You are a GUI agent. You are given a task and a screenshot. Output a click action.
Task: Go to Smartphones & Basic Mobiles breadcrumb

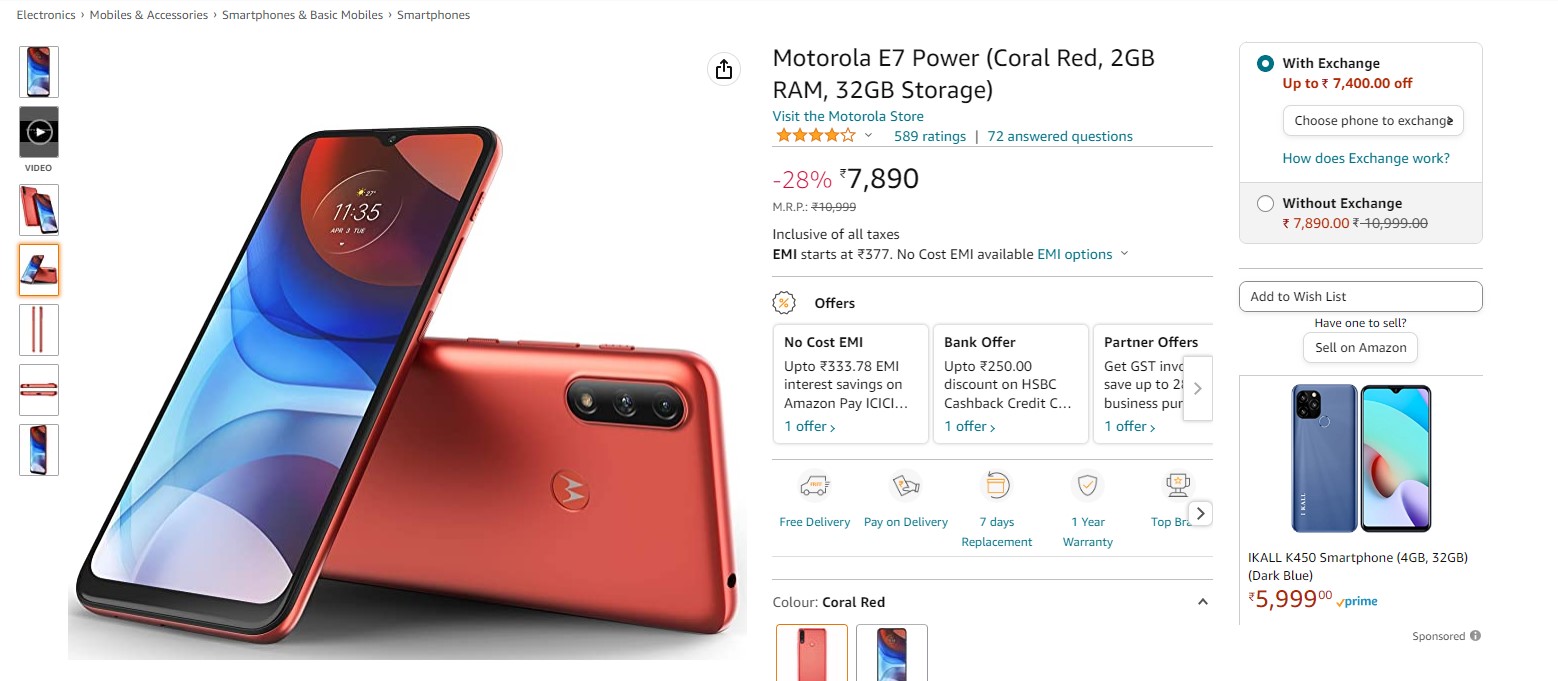click(x=302, y=15)
